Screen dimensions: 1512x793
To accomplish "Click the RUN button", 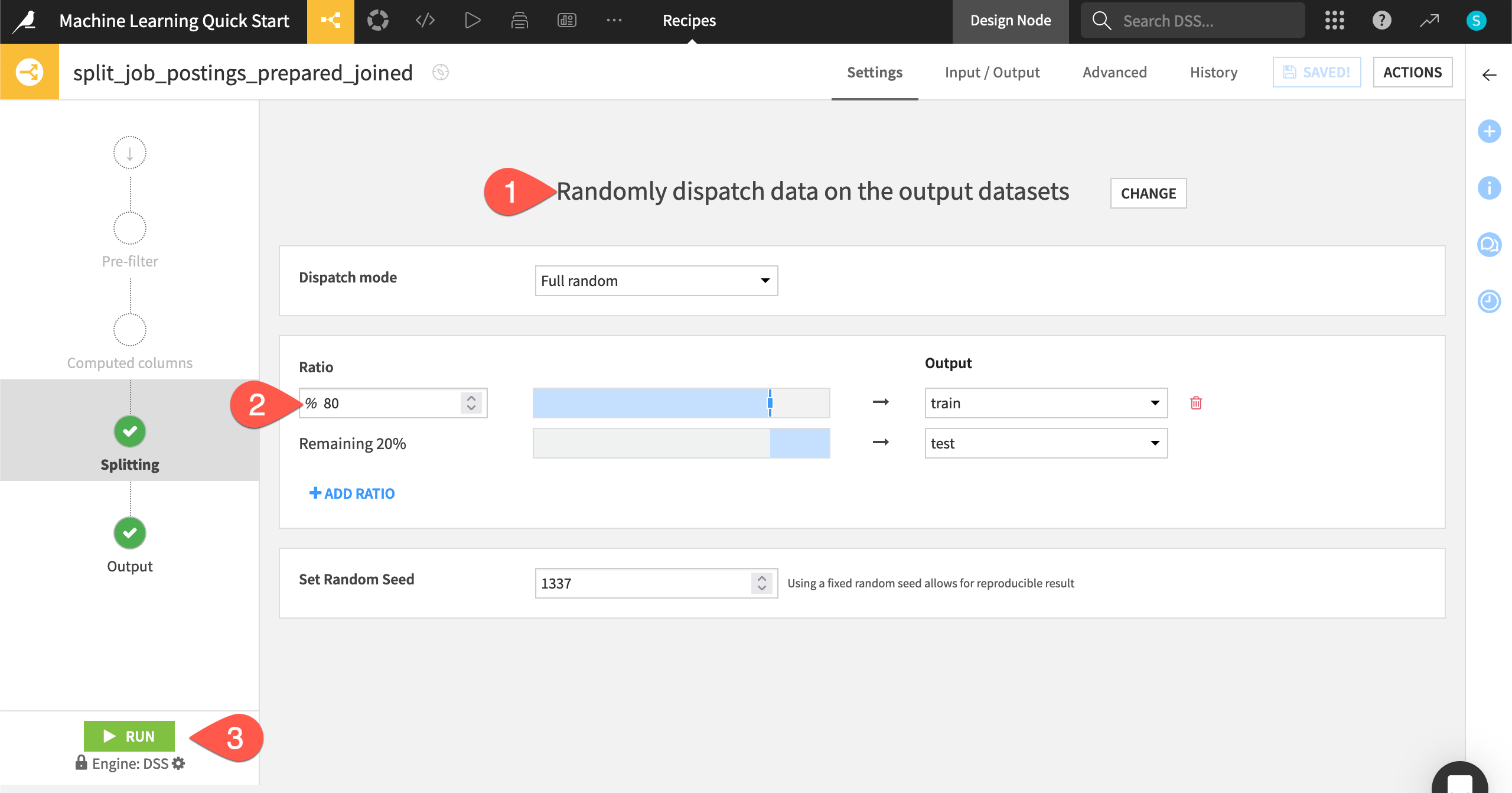I will tap(129, 736).
